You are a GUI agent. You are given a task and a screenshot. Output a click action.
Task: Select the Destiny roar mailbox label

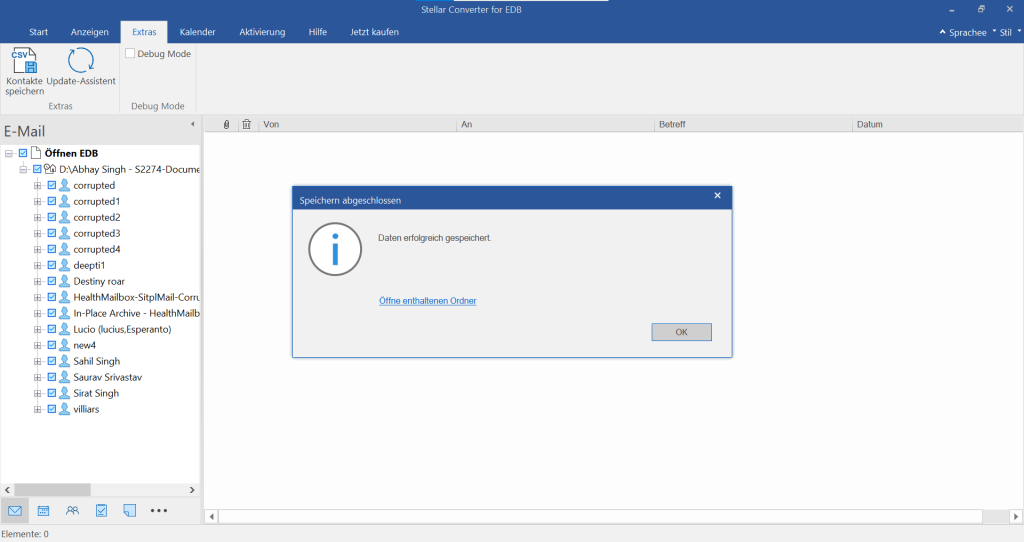tap(99, 281)
